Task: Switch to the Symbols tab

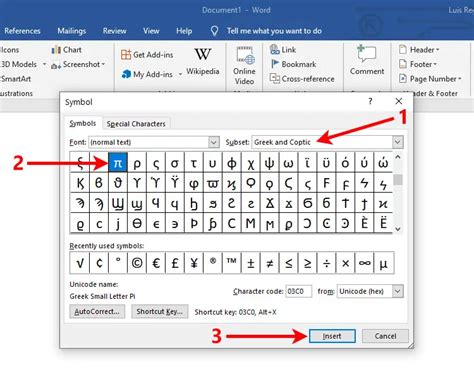Action: click(83, 124)
